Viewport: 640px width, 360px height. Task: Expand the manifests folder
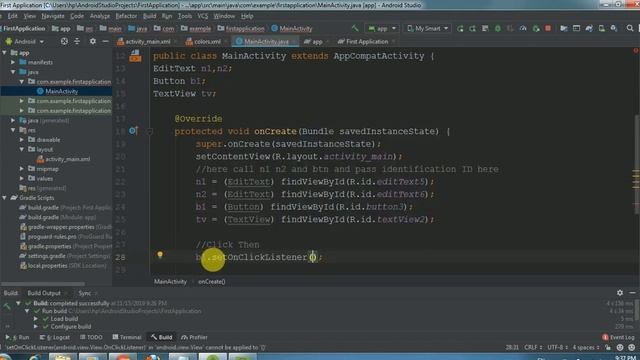13,62
